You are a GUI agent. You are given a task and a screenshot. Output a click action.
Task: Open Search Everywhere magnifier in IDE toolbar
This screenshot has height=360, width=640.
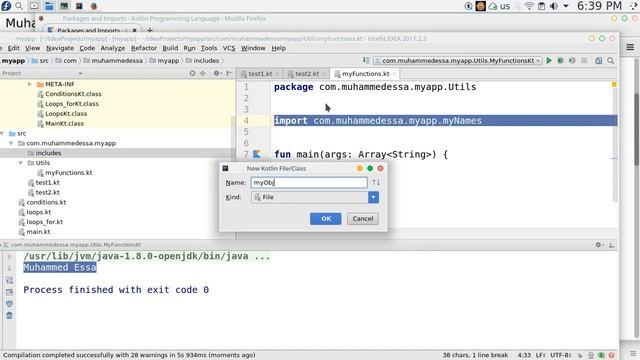[611, 61]
